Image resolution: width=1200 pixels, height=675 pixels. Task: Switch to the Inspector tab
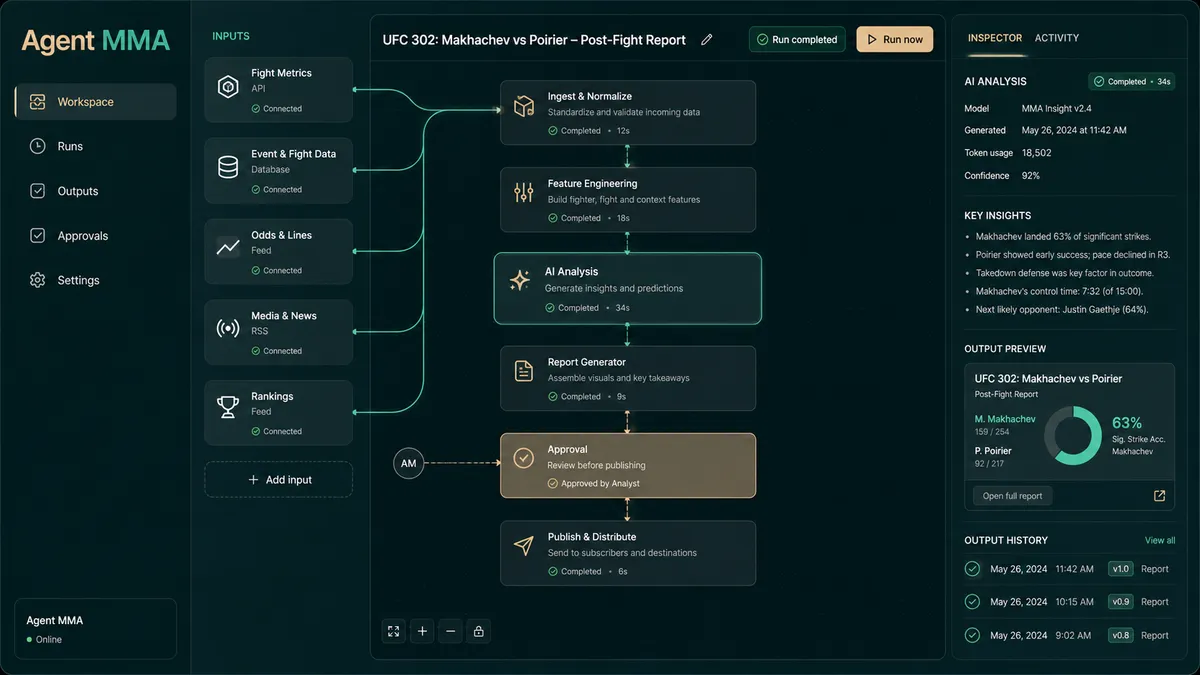pos(995,38)
